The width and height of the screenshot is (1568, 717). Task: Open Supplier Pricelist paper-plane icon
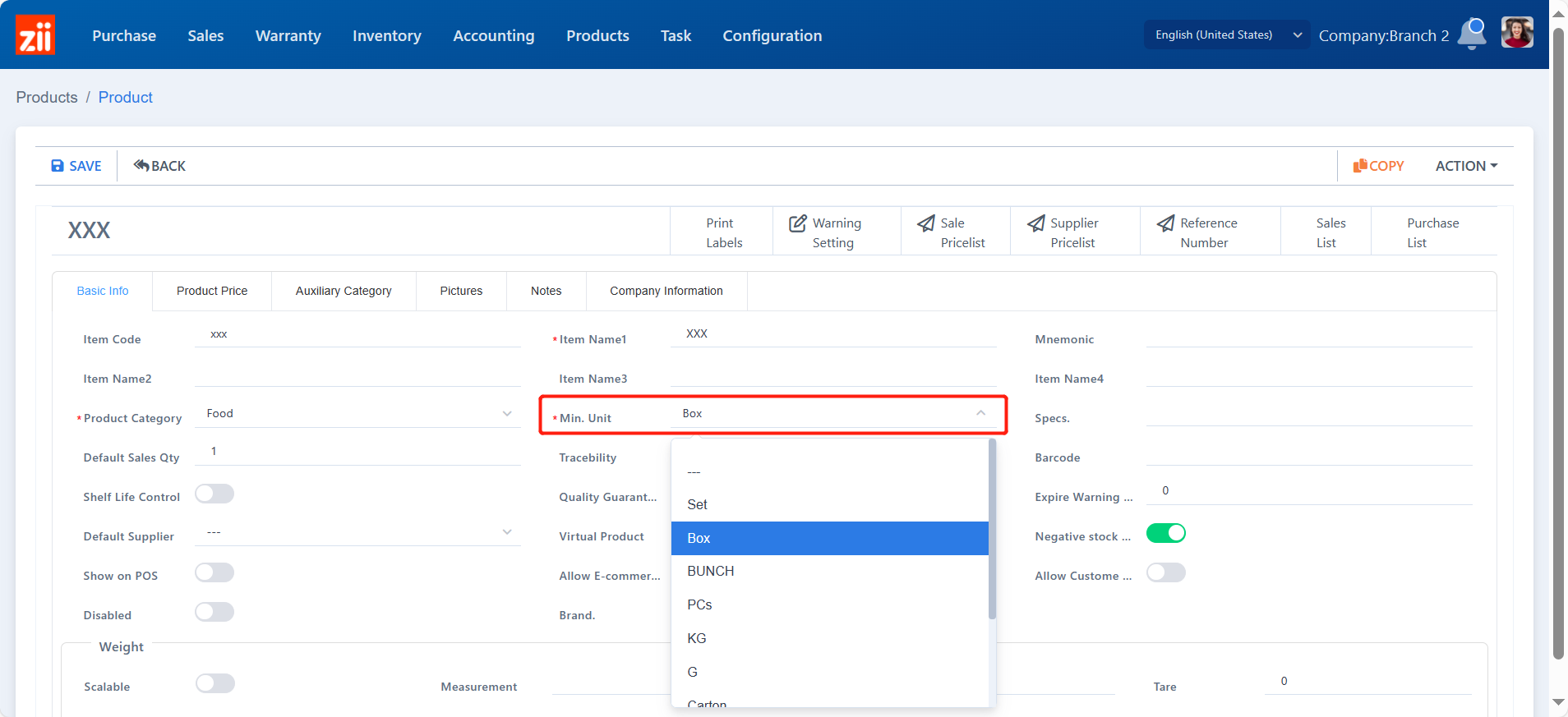(1036, 223)
